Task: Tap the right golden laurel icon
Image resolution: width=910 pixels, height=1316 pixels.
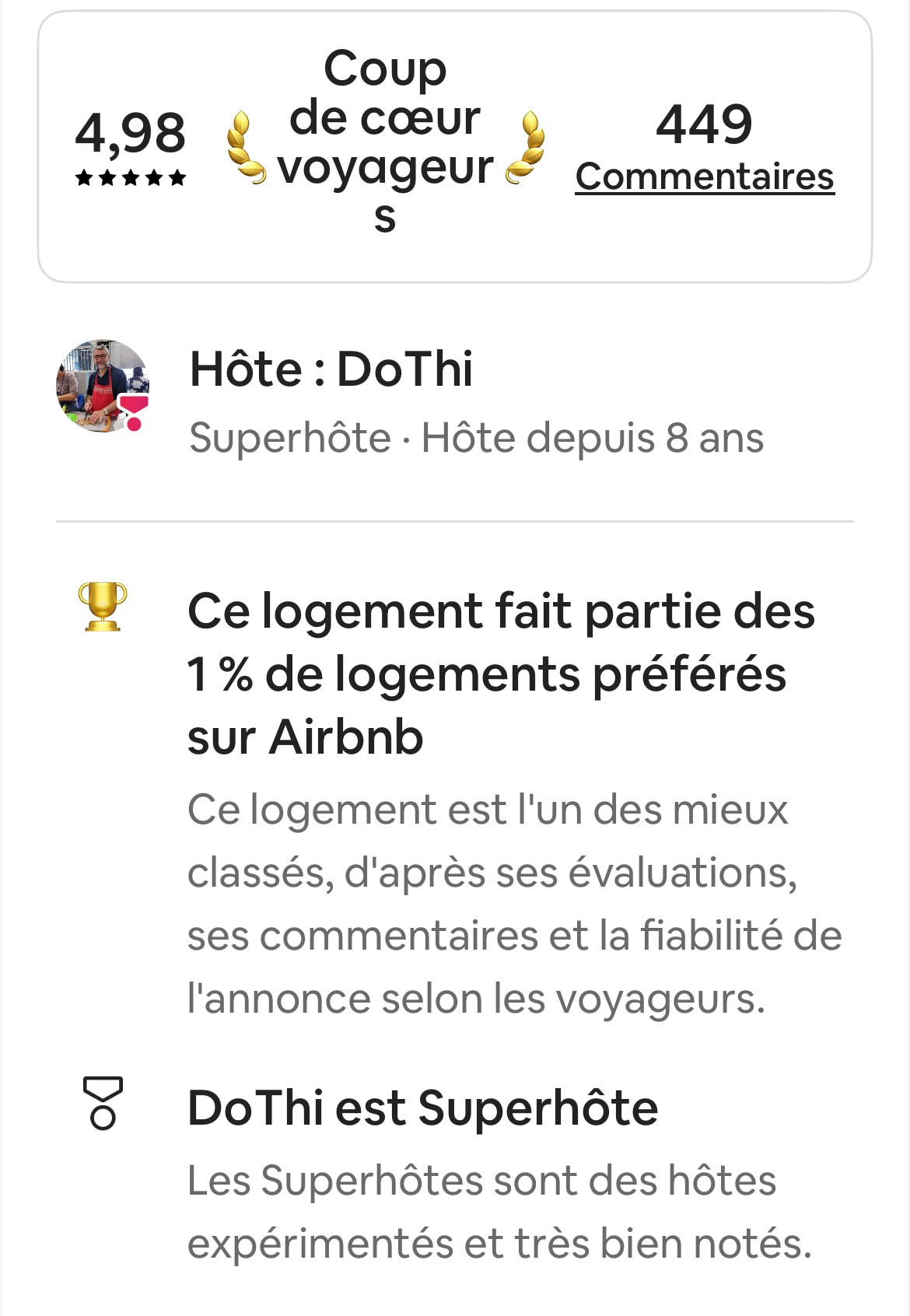Action: pos(525,148)
